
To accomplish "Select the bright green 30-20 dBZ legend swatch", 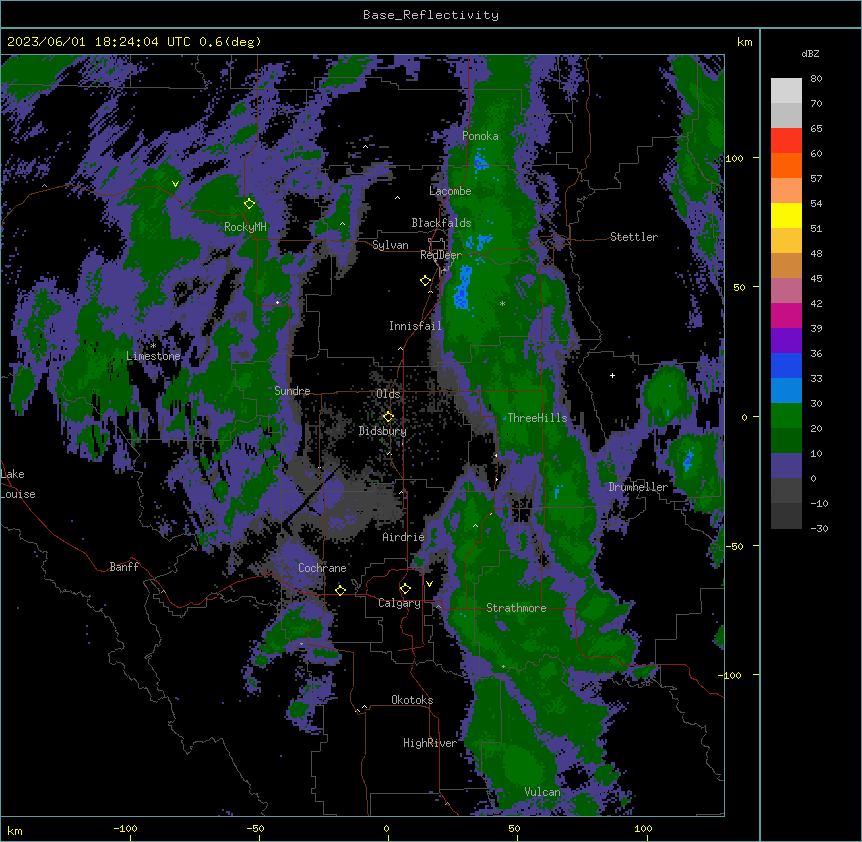I will [786, 416].
